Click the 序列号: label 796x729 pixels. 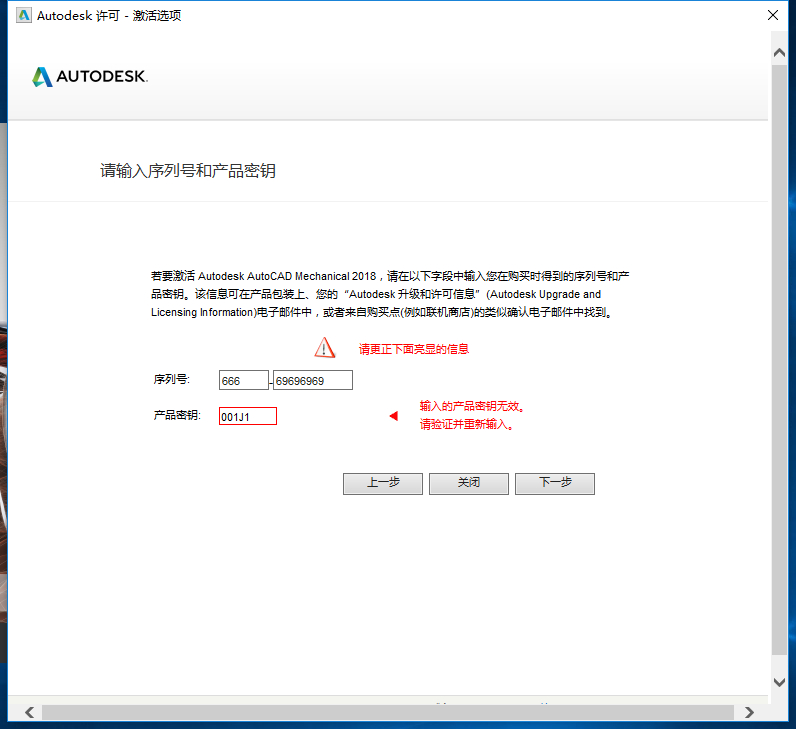pyautogui.click(x=172, y=379)
